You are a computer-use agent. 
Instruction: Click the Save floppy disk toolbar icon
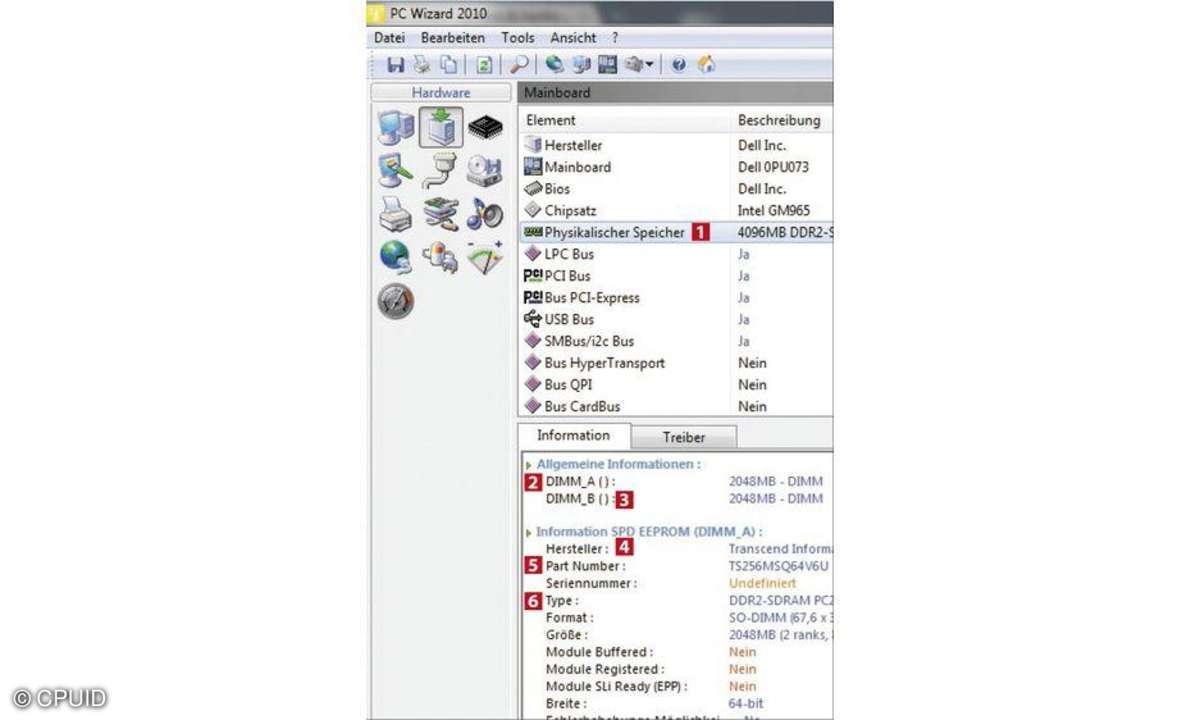(396, 65)
